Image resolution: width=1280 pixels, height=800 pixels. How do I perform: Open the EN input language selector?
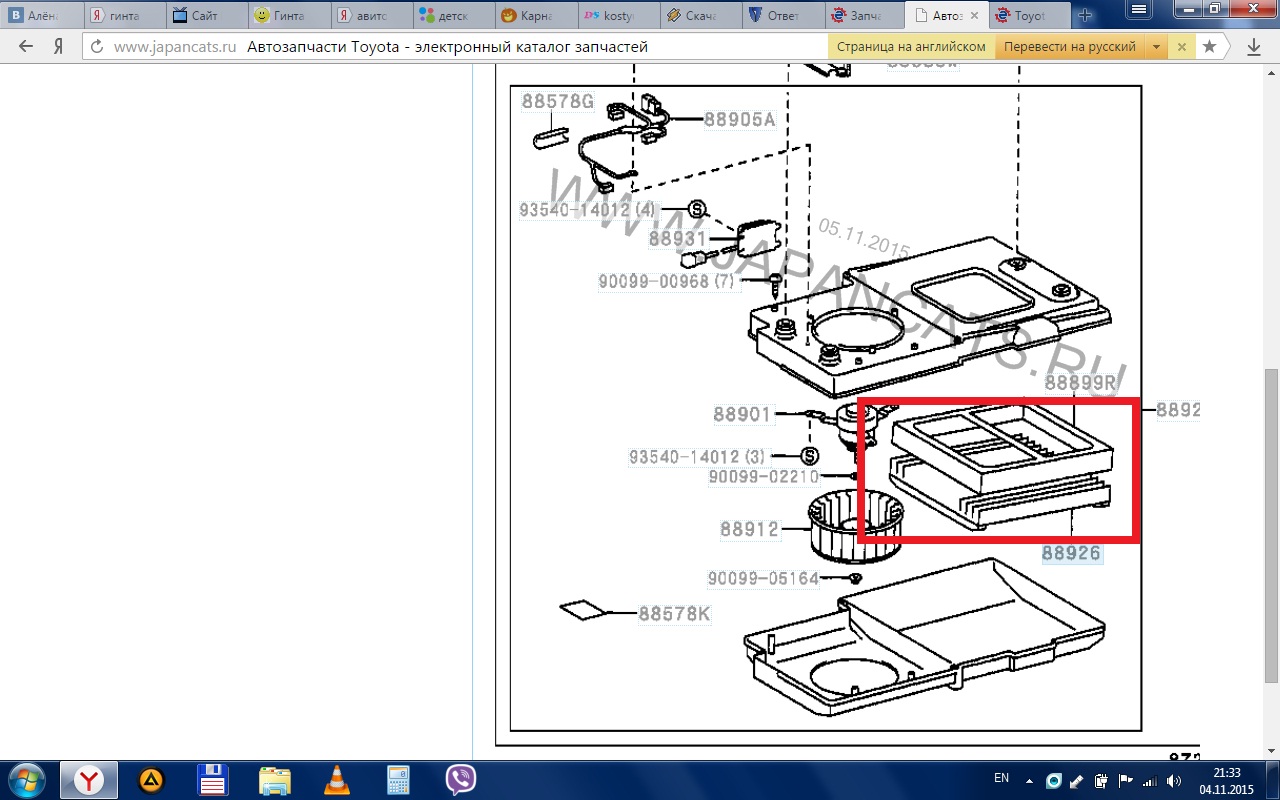point(1001,778)
